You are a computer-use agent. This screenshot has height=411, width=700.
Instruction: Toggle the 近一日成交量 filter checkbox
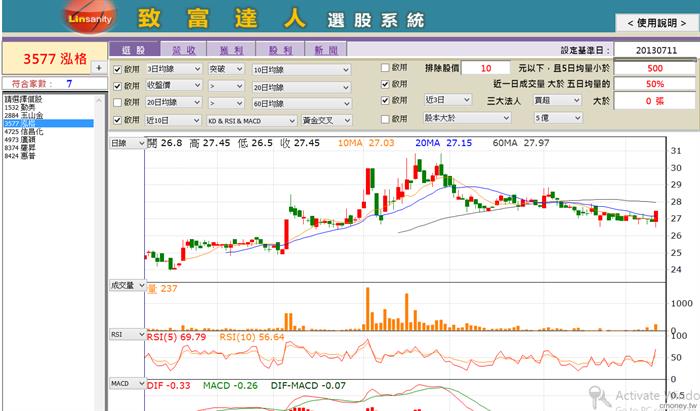pos(385,84)
